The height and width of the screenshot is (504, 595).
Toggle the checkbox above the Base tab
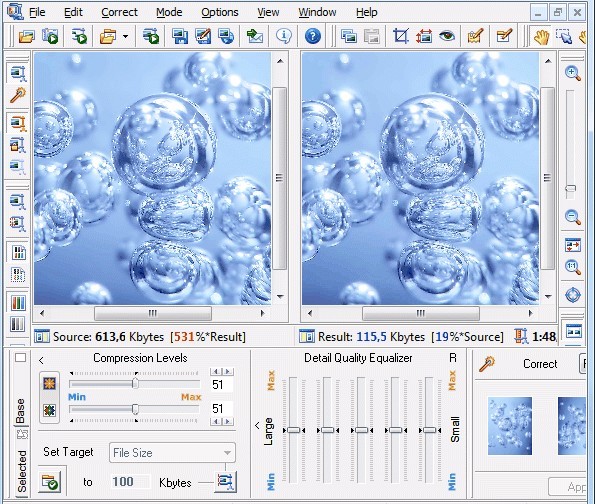(x=20, y=358)
